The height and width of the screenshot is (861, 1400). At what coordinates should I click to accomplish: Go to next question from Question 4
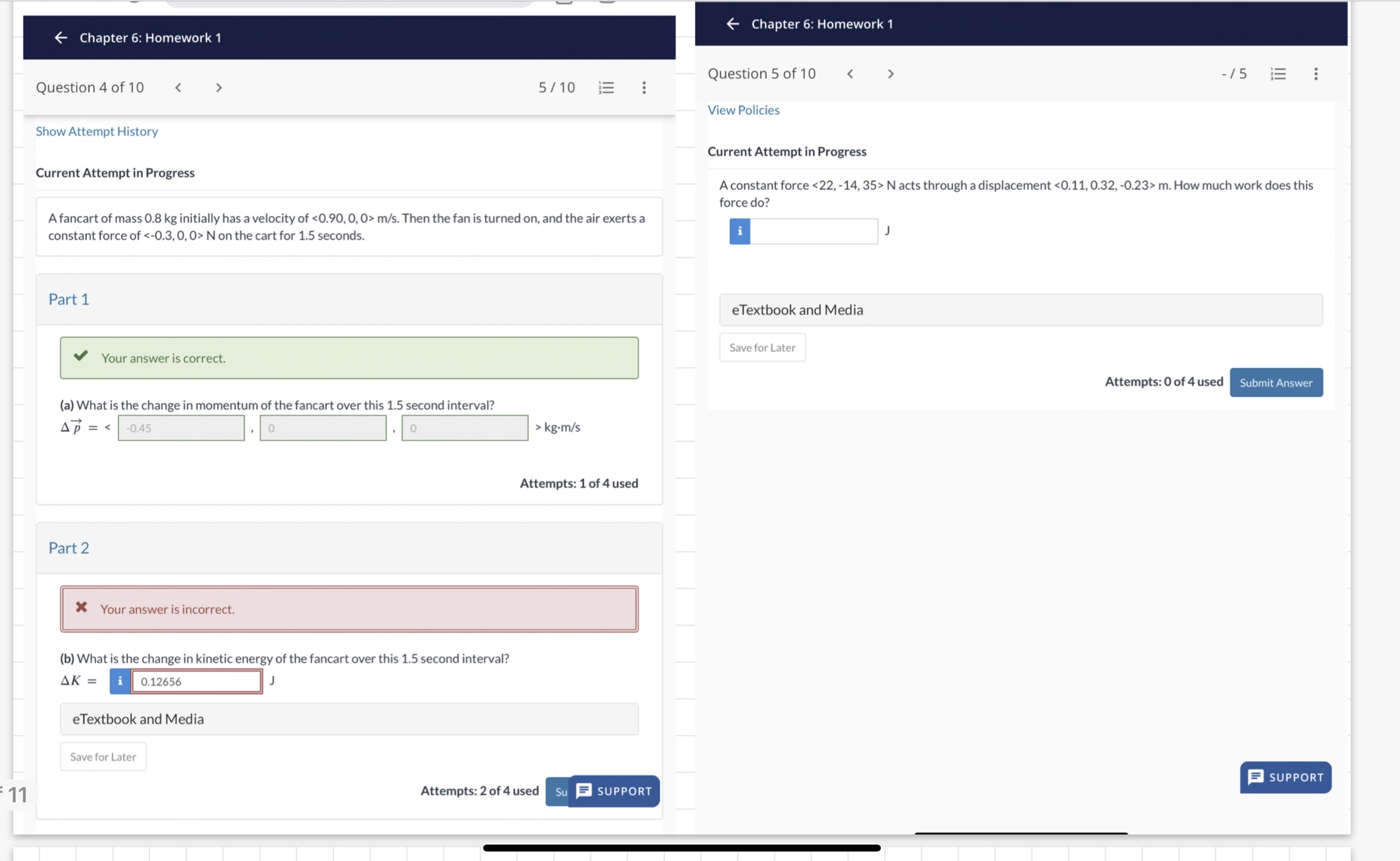[218, 88]
